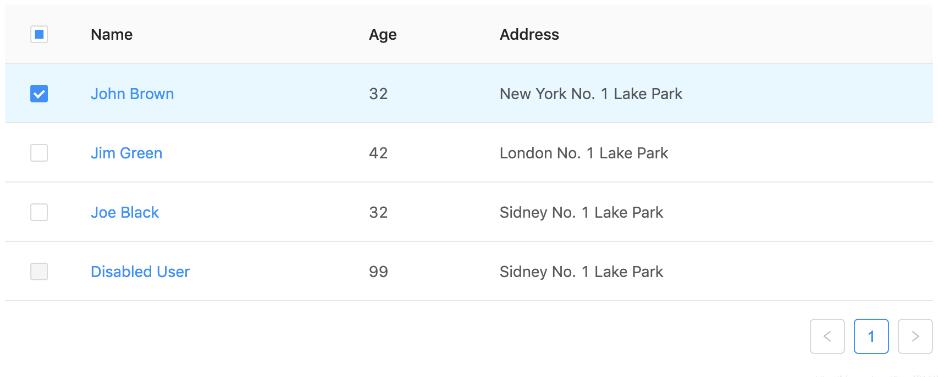The width and height of the screenshot is (938, 377).
Task: Click the age 99 cell
Action: 378,272
